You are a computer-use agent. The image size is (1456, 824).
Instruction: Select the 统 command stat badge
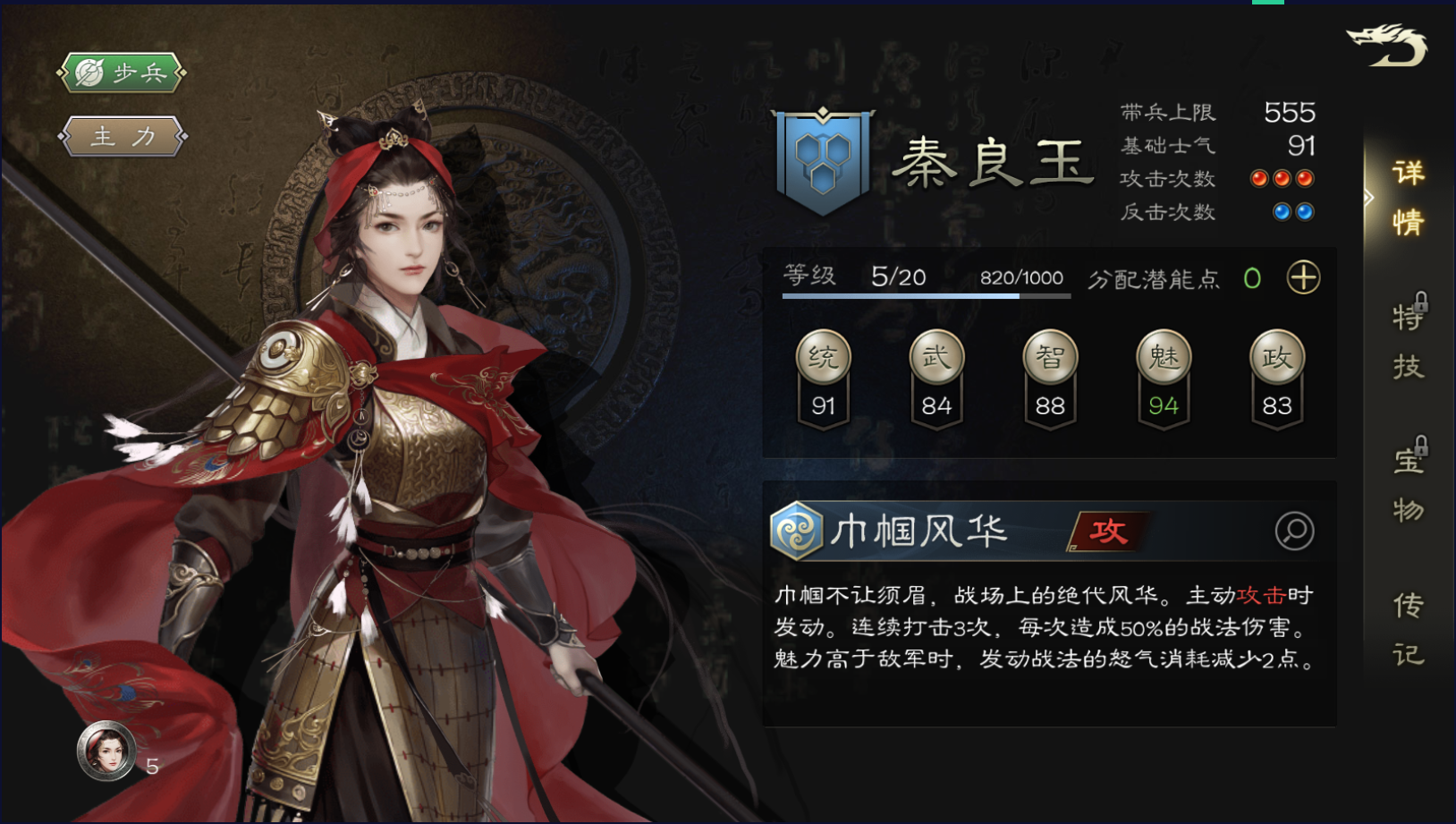click(x=823, y=378)
